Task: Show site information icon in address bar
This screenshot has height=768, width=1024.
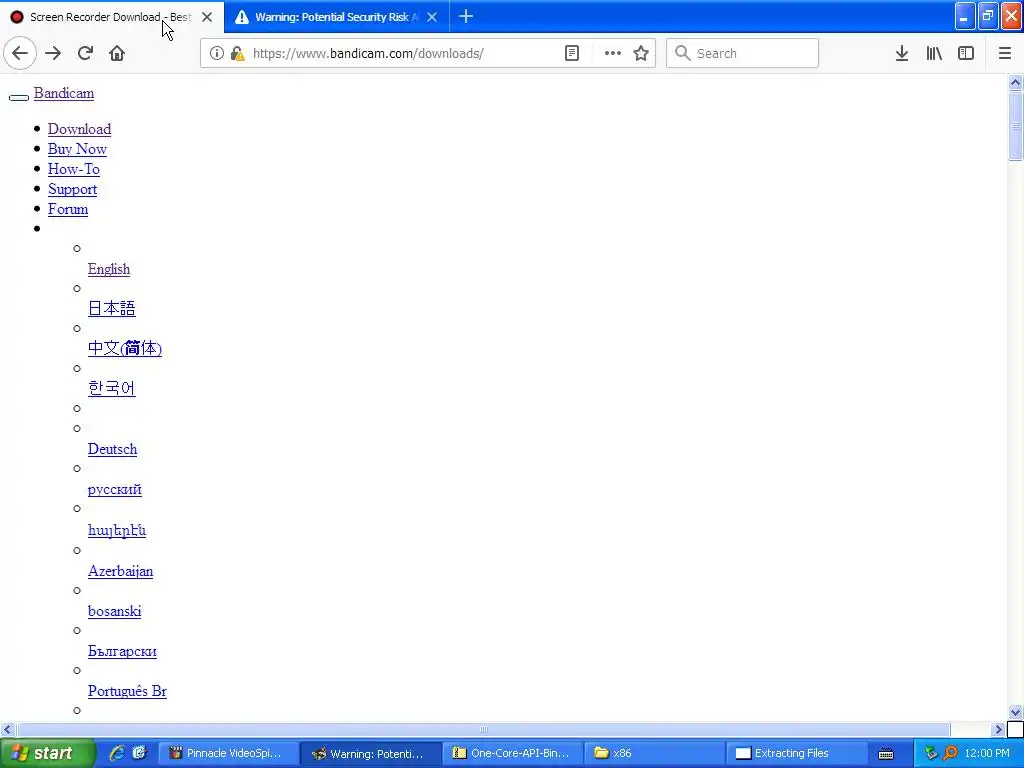Action: coord(216,54)
